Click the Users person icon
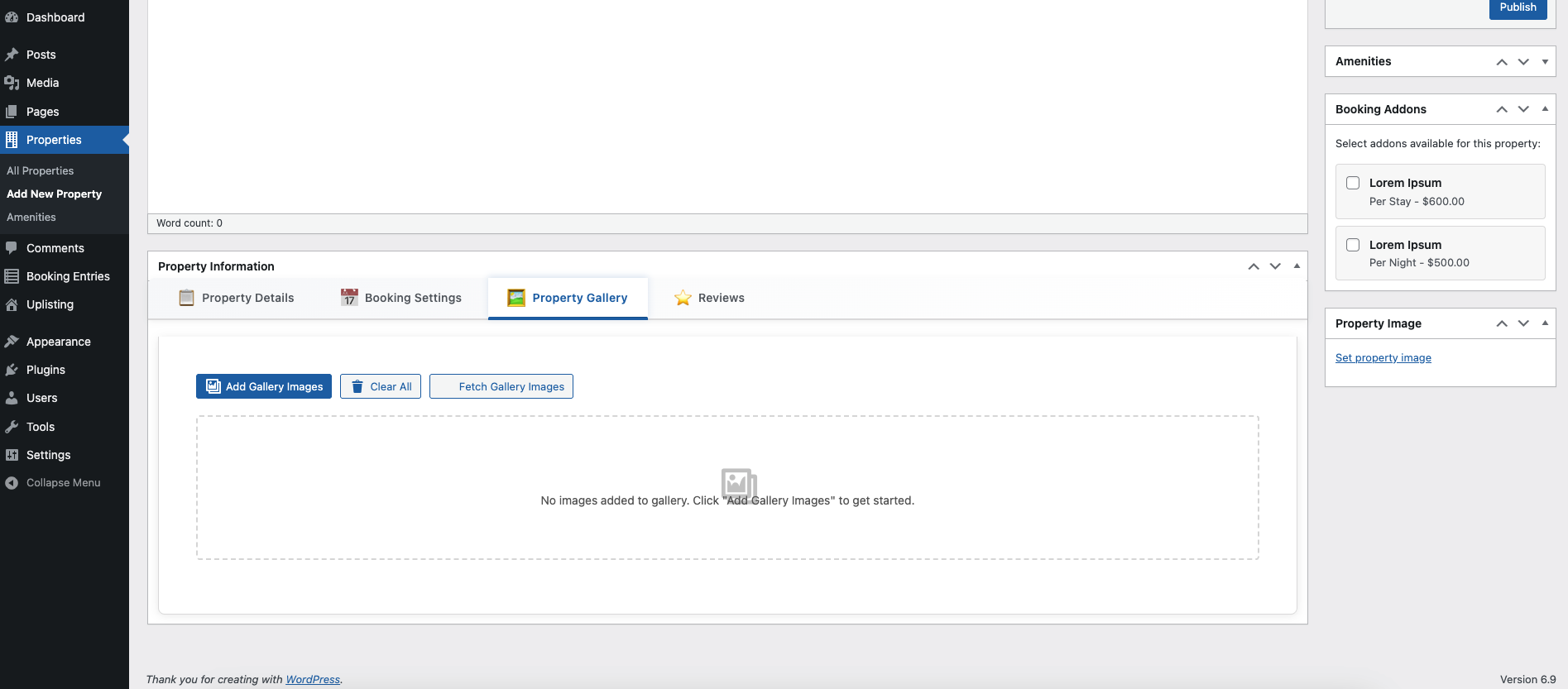This screenshot has width=1568, height=689. tap(12, 398)
